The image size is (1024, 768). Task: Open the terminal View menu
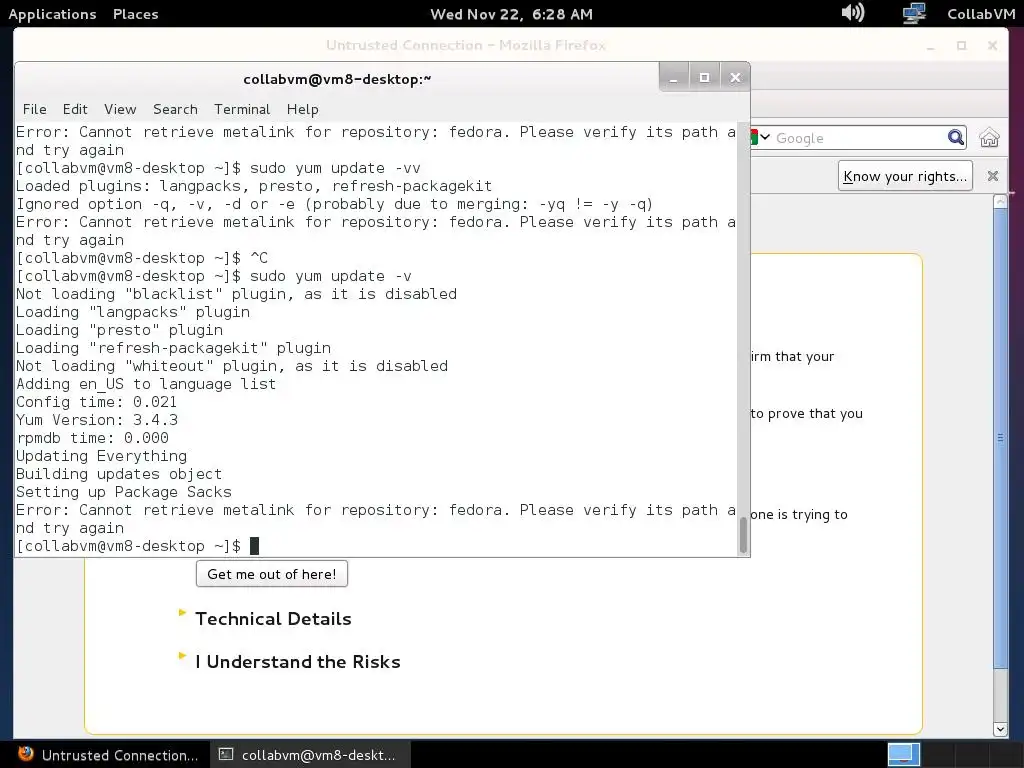(120, 109)
